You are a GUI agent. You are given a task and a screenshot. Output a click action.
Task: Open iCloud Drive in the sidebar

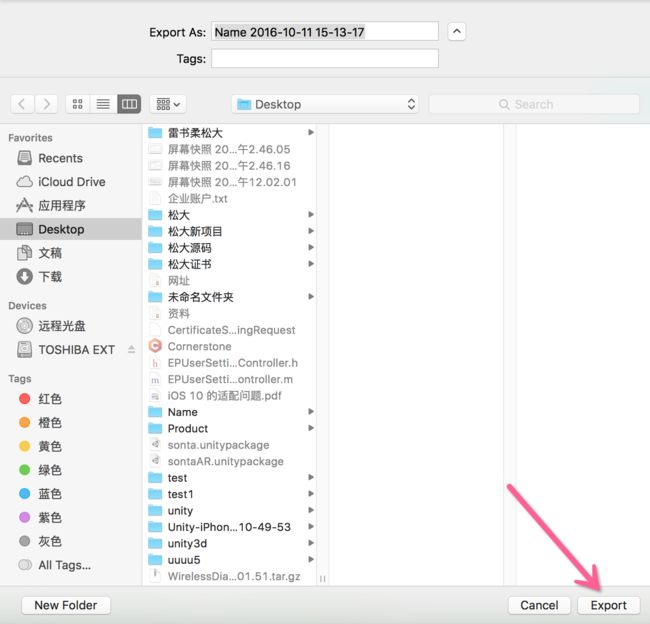point(71,182)
